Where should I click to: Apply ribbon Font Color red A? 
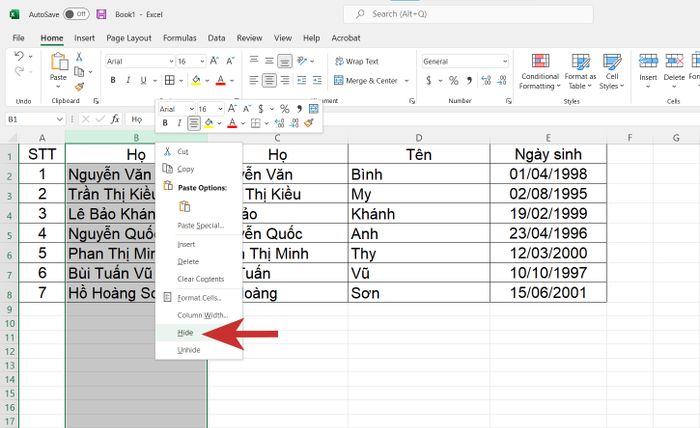pos(221,80)
